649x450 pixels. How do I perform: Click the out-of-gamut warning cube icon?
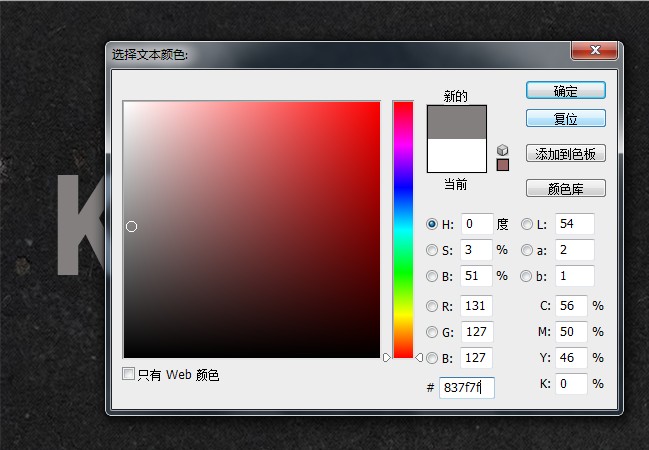pyautogui.click(x=502, y=150)
